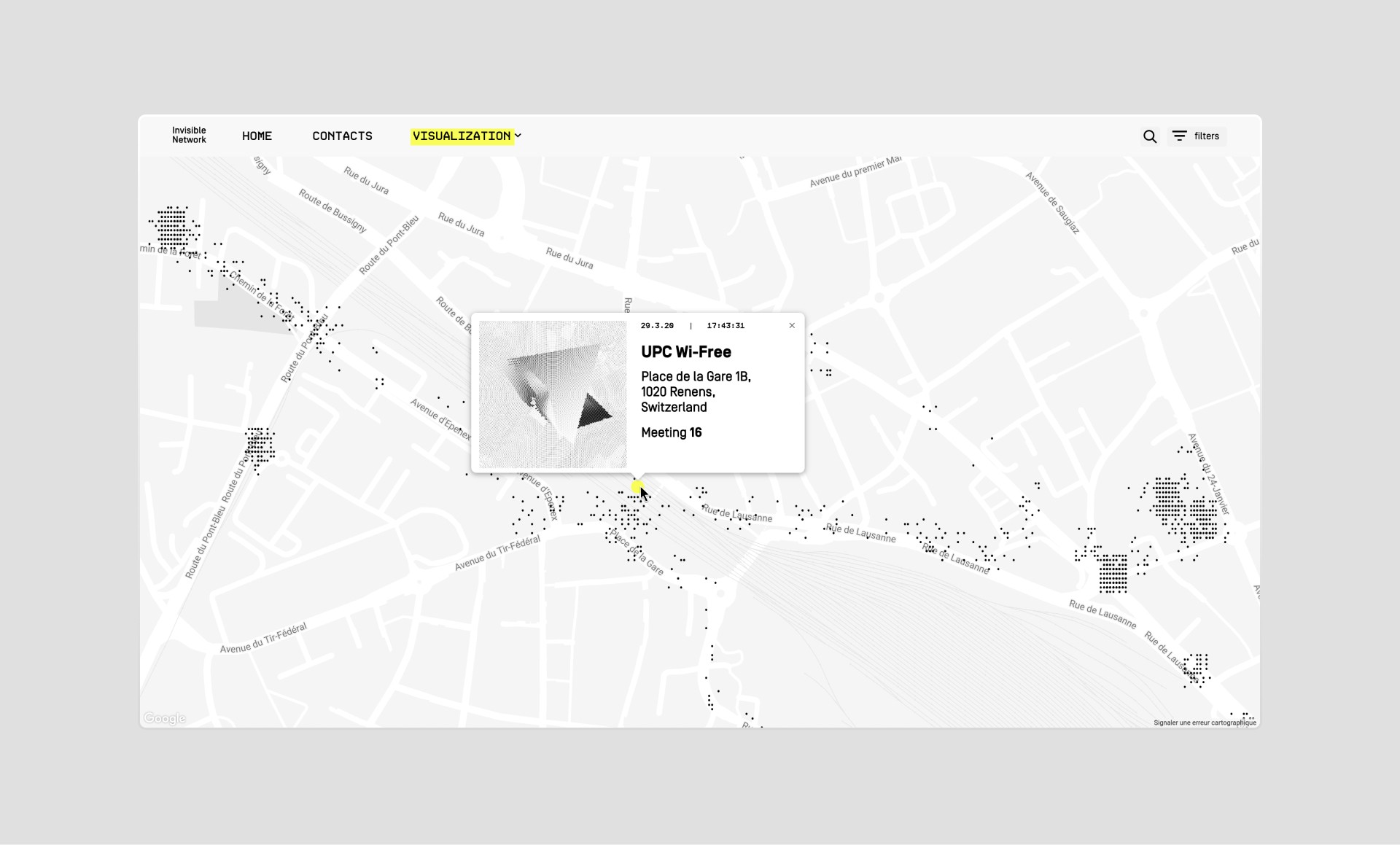Close the UPC Wi-Free popup
The height and width of the screenshot is (845, 1400).
[792, 326]
